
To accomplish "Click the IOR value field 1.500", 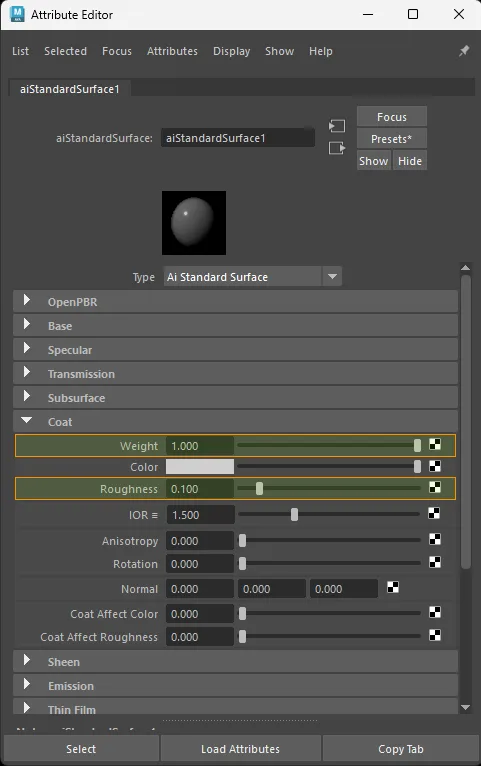I will pyautogui.click(x=201, y=515).
